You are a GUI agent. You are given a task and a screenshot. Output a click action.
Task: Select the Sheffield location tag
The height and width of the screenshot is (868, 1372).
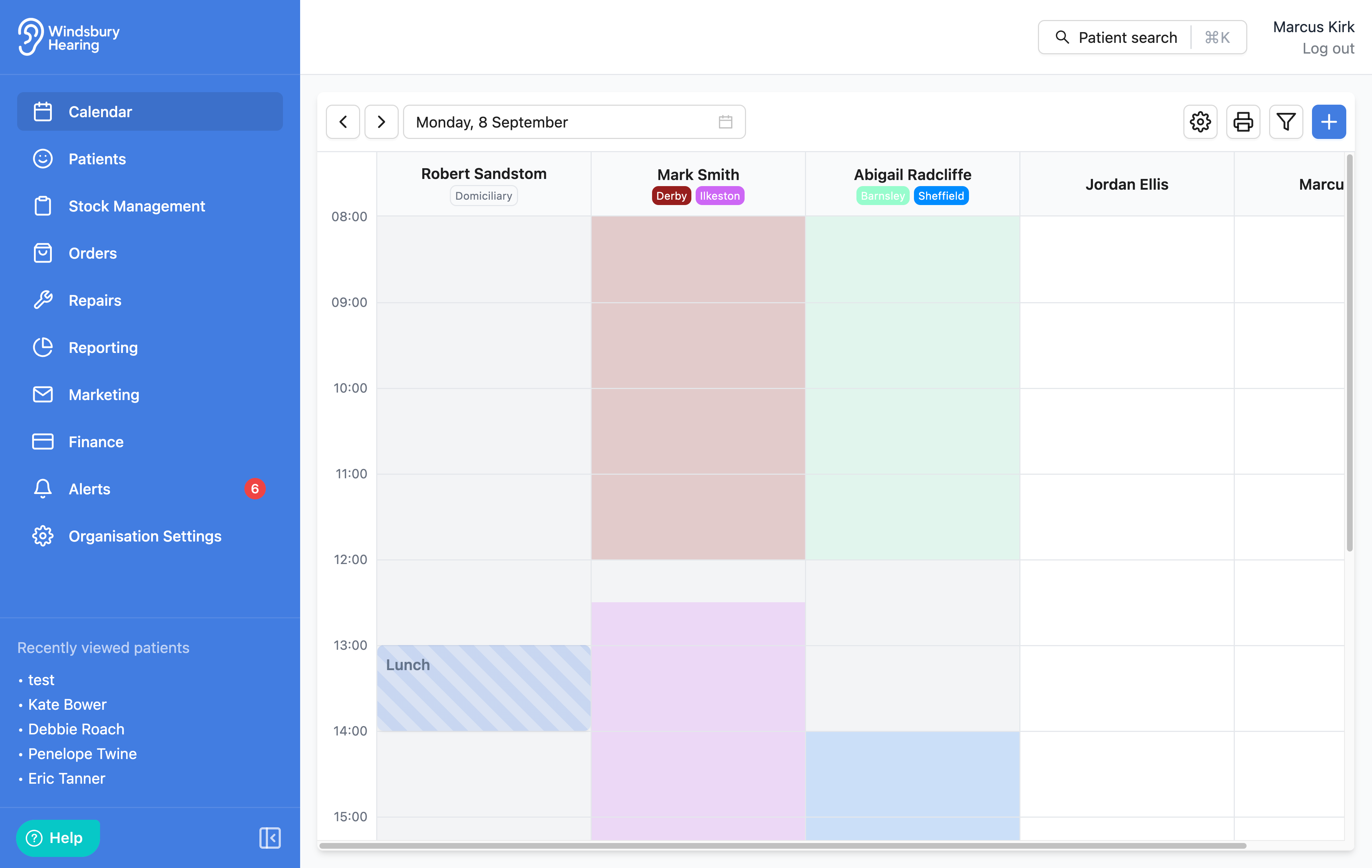pos(941,196)
